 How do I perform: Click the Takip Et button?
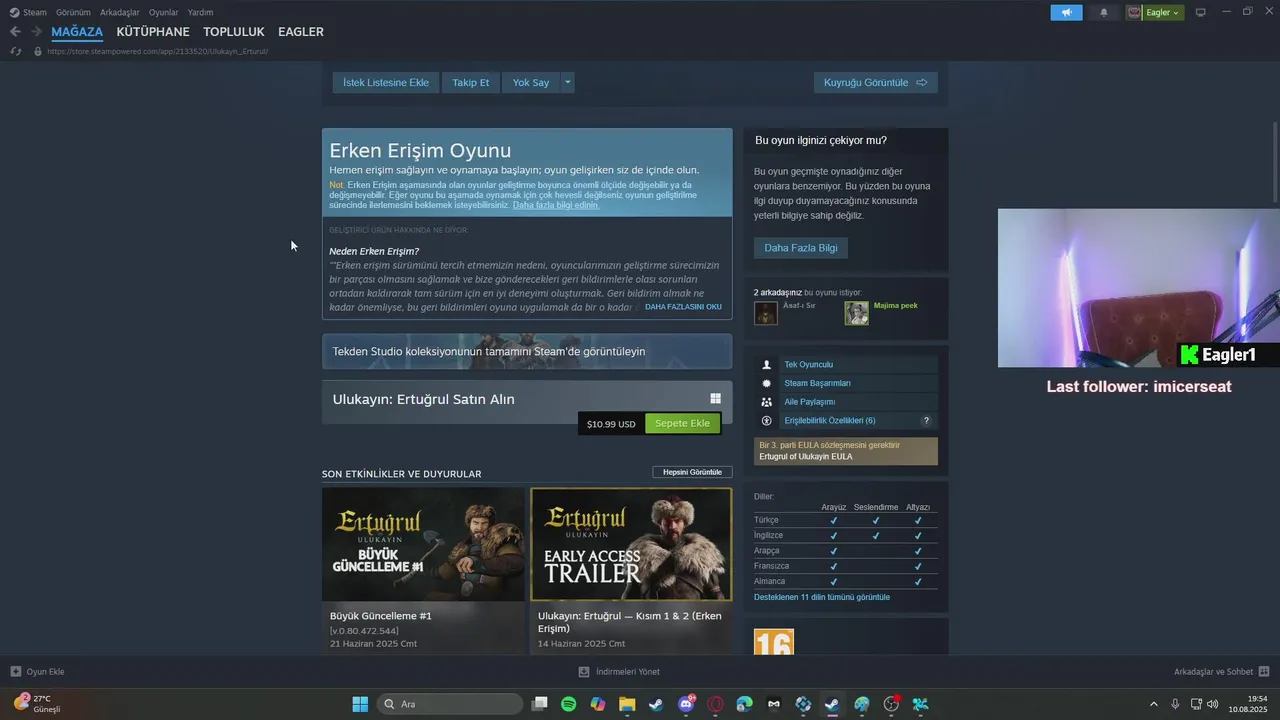(x=470, y=82)
